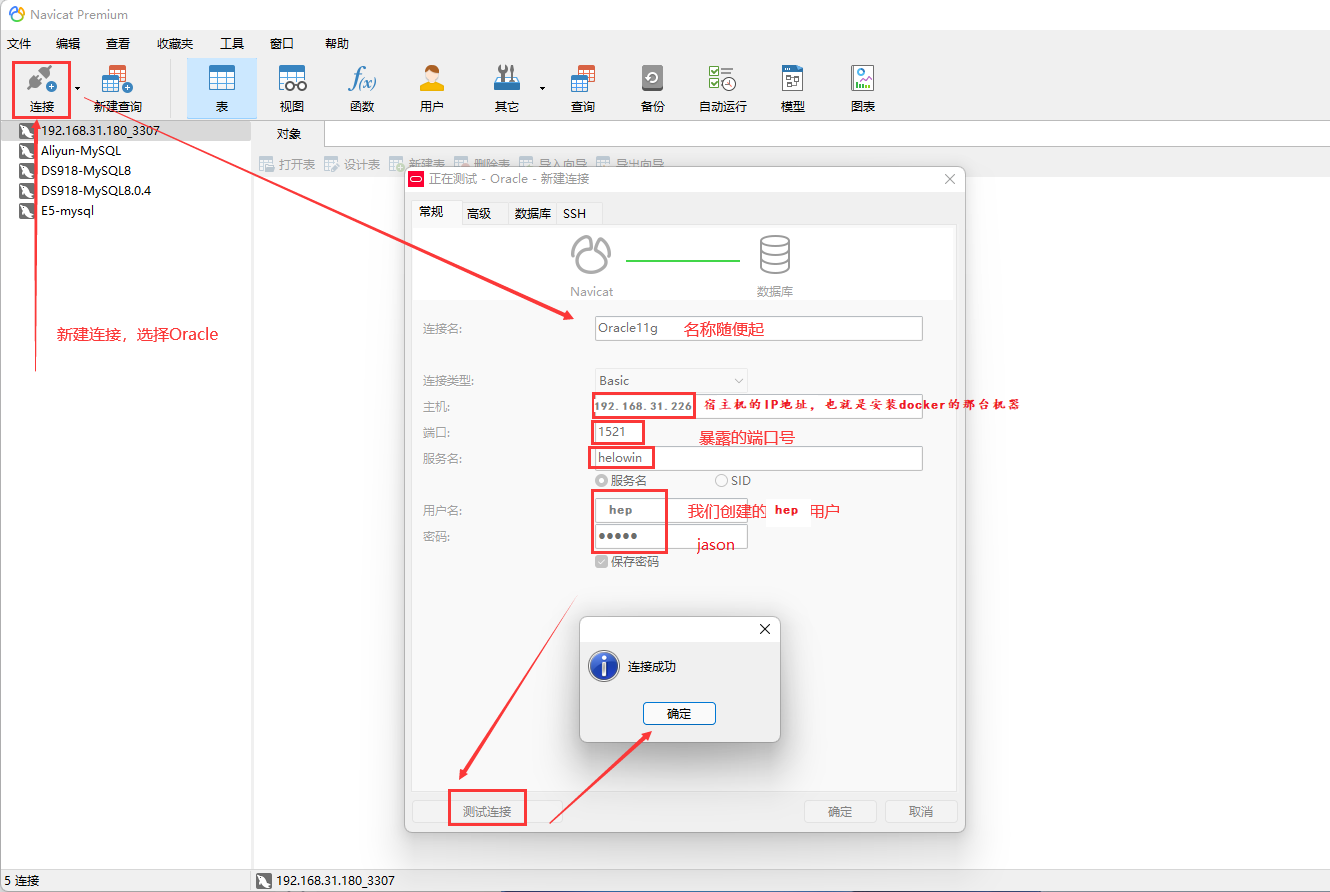Click 确定 in the 连接成功 dialog
The image size is (1330, 892).
679,714
